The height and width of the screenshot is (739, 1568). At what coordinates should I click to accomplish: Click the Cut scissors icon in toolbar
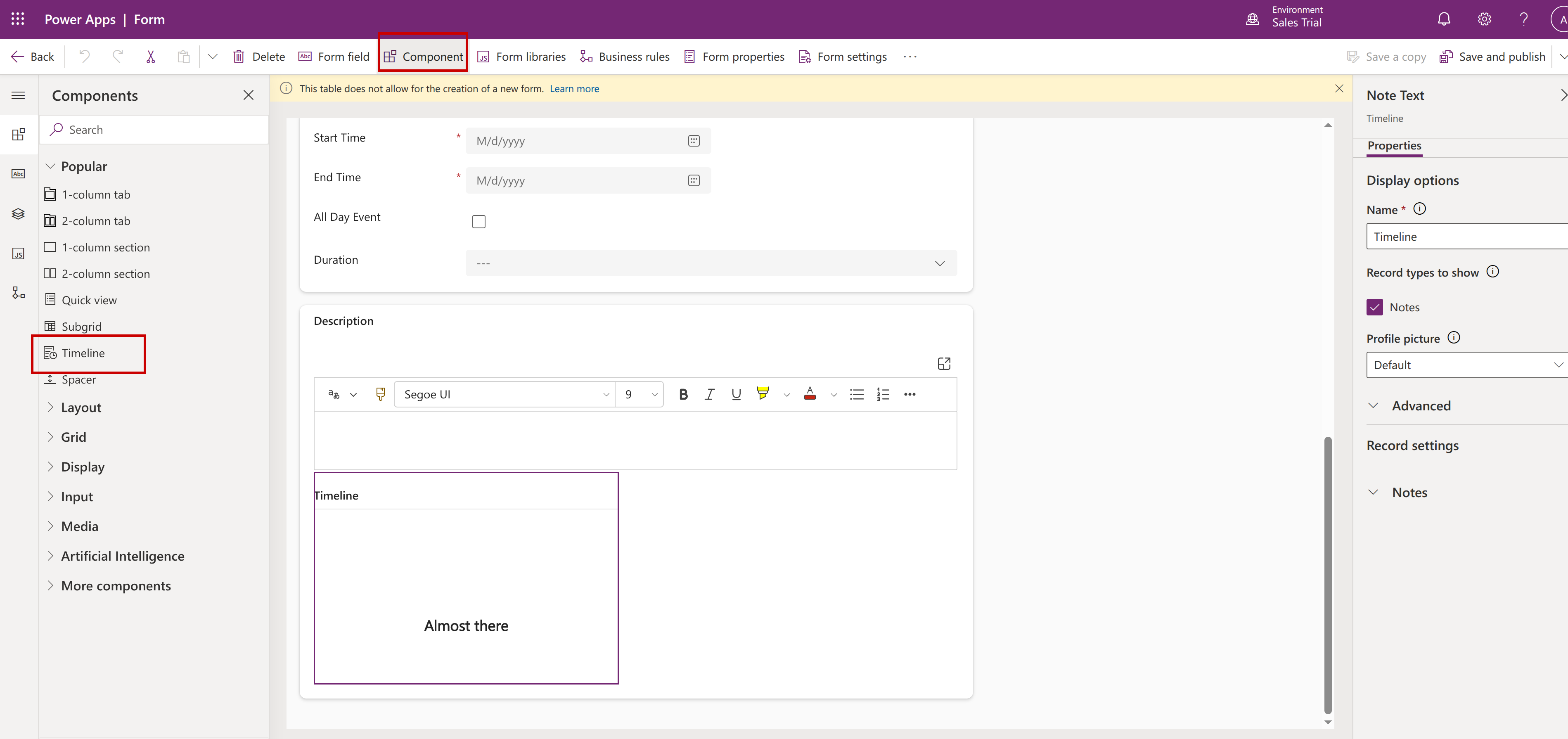[x=150, y=57]
